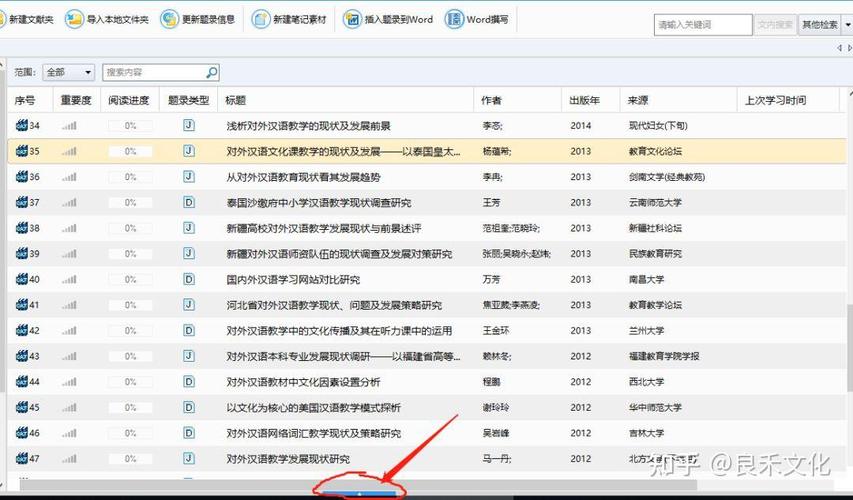Select the title 对外汉语教材中文化因素设置分析

point(304,381)
